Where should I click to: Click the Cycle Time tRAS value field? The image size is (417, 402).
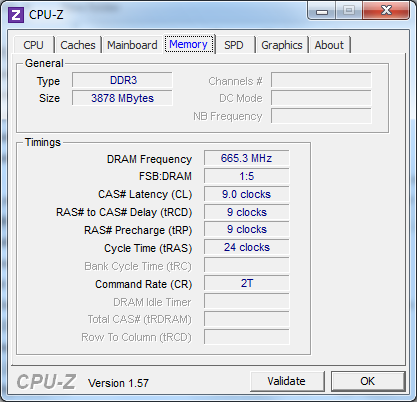tap(247, 247)
